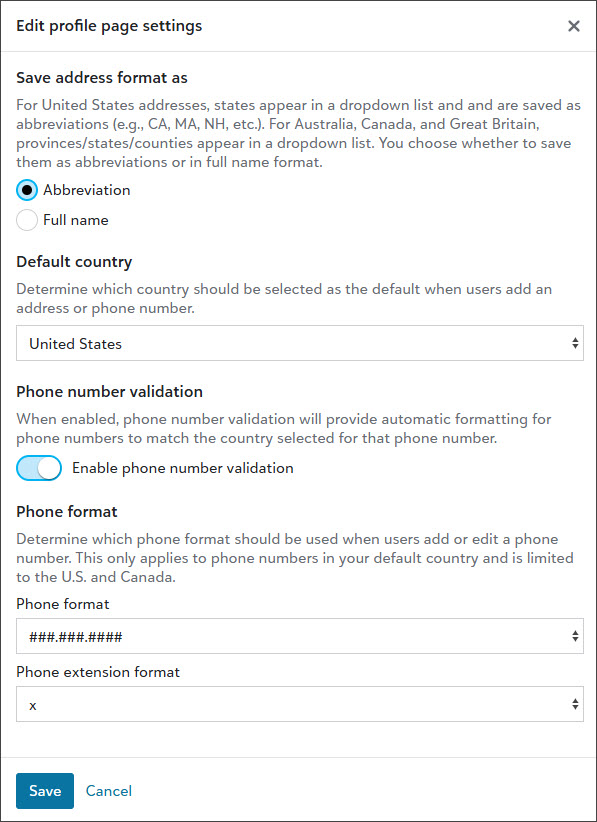Click the Default country dropdown stepper arrows
The width and height of the screenshot is (597, 822).
tap(577, 343)
